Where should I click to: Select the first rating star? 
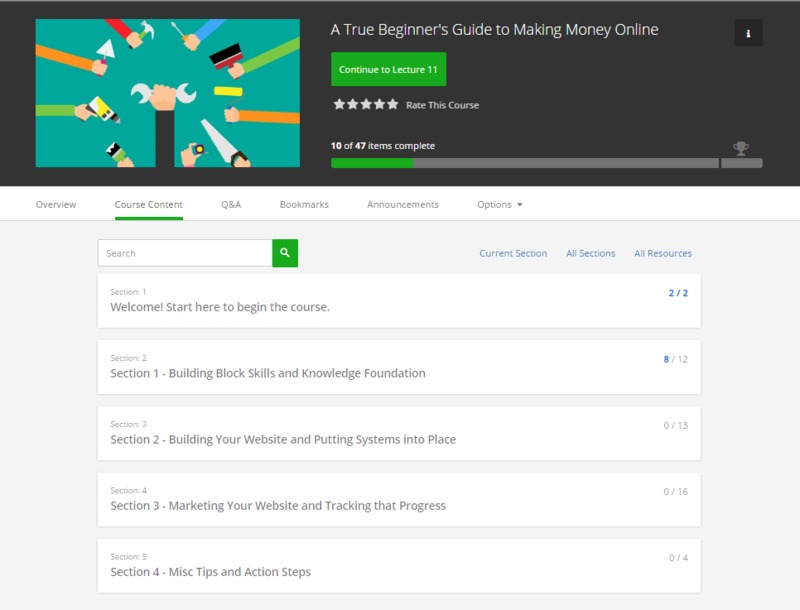click(x=339, y=104)
